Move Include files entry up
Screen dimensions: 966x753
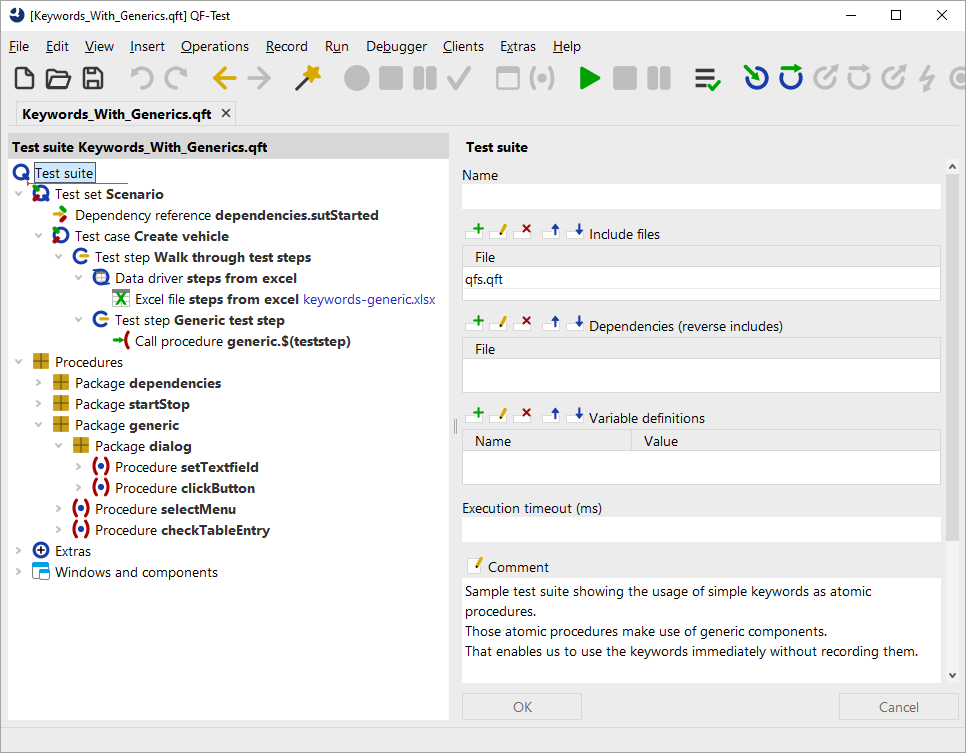coord(551,231)
